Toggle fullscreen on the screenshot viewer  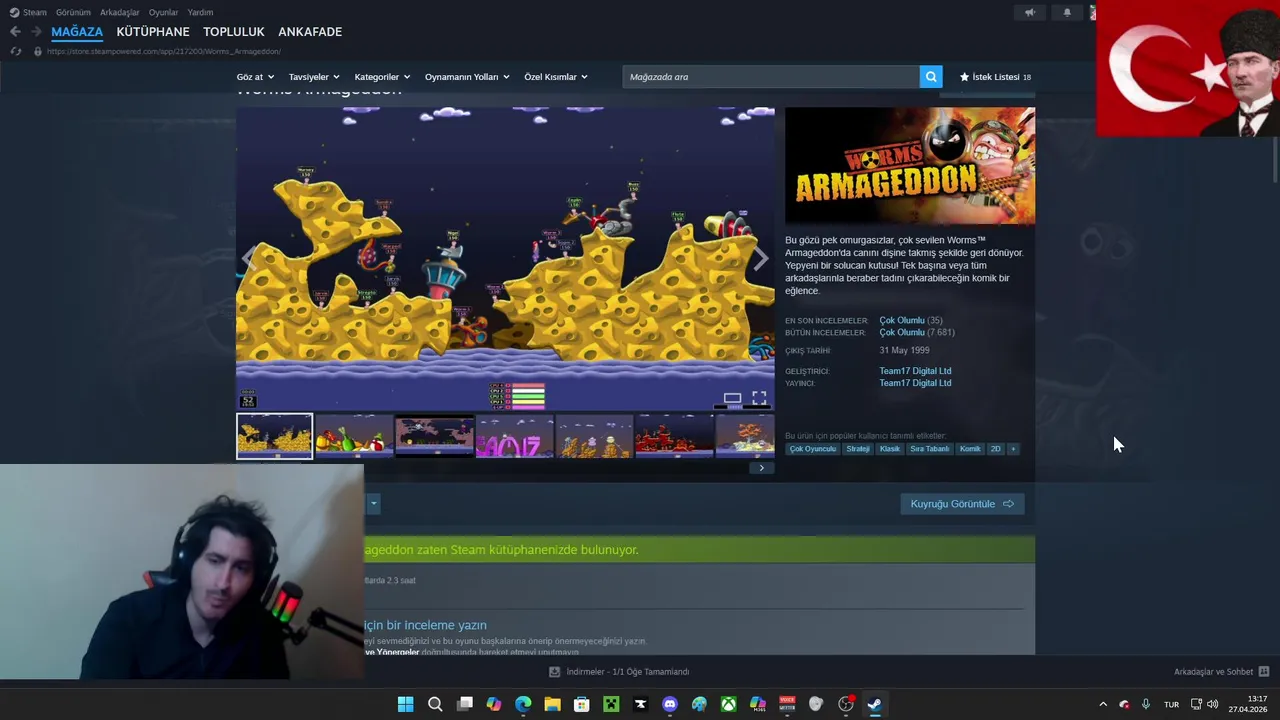759,398
